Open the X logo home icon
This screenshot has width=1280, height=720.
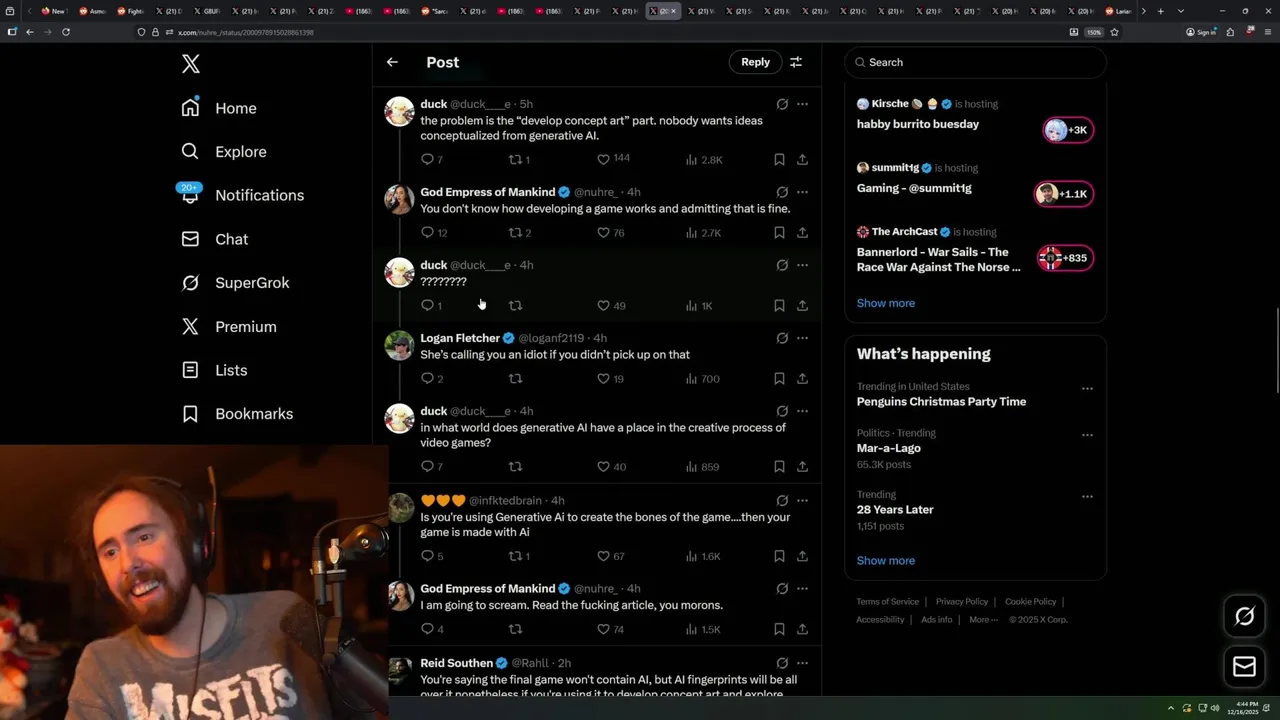tap(191, 64)
